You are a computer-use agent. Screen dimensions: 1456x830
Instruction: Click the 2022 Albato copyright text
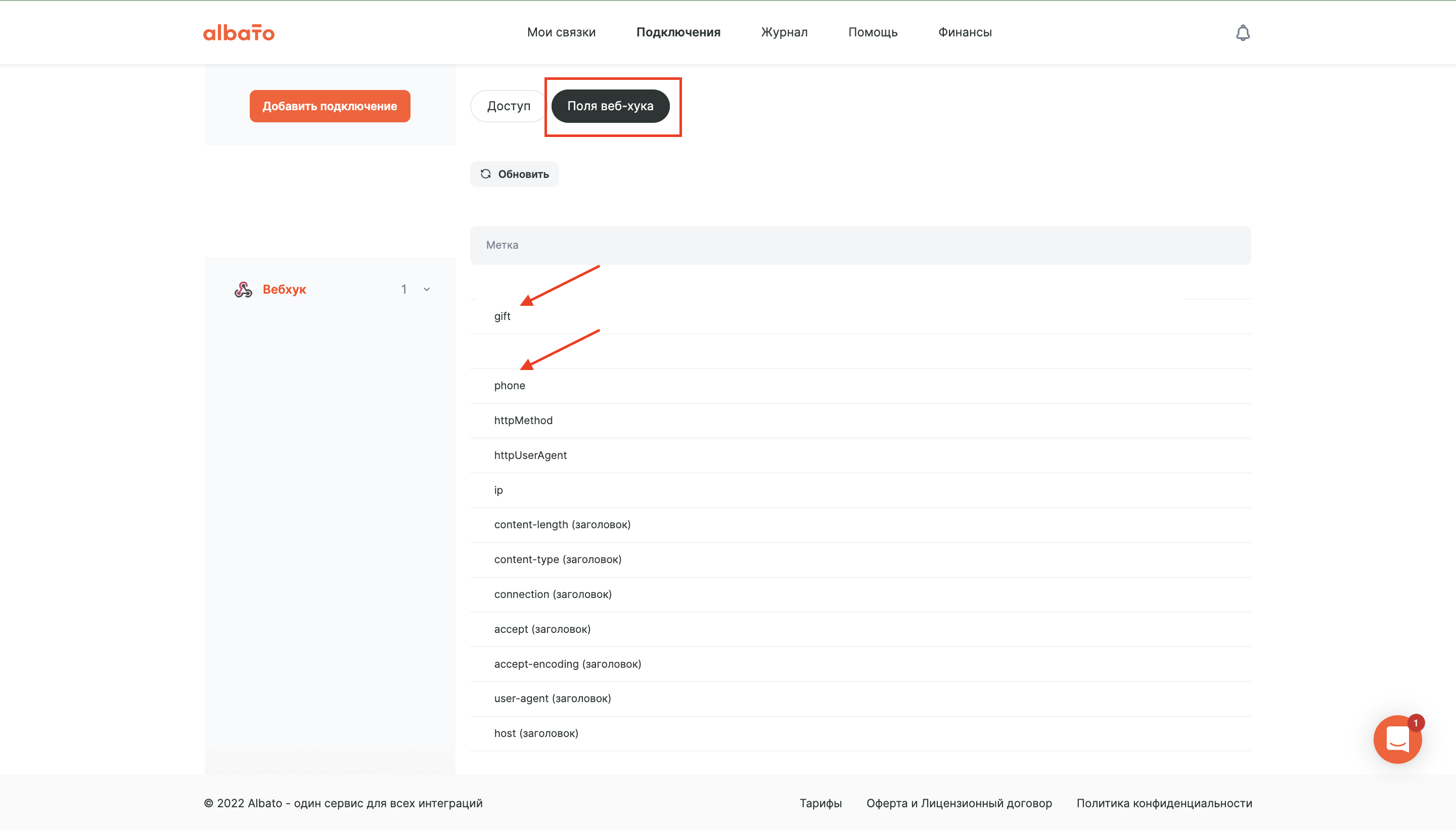tap(343, 803)
